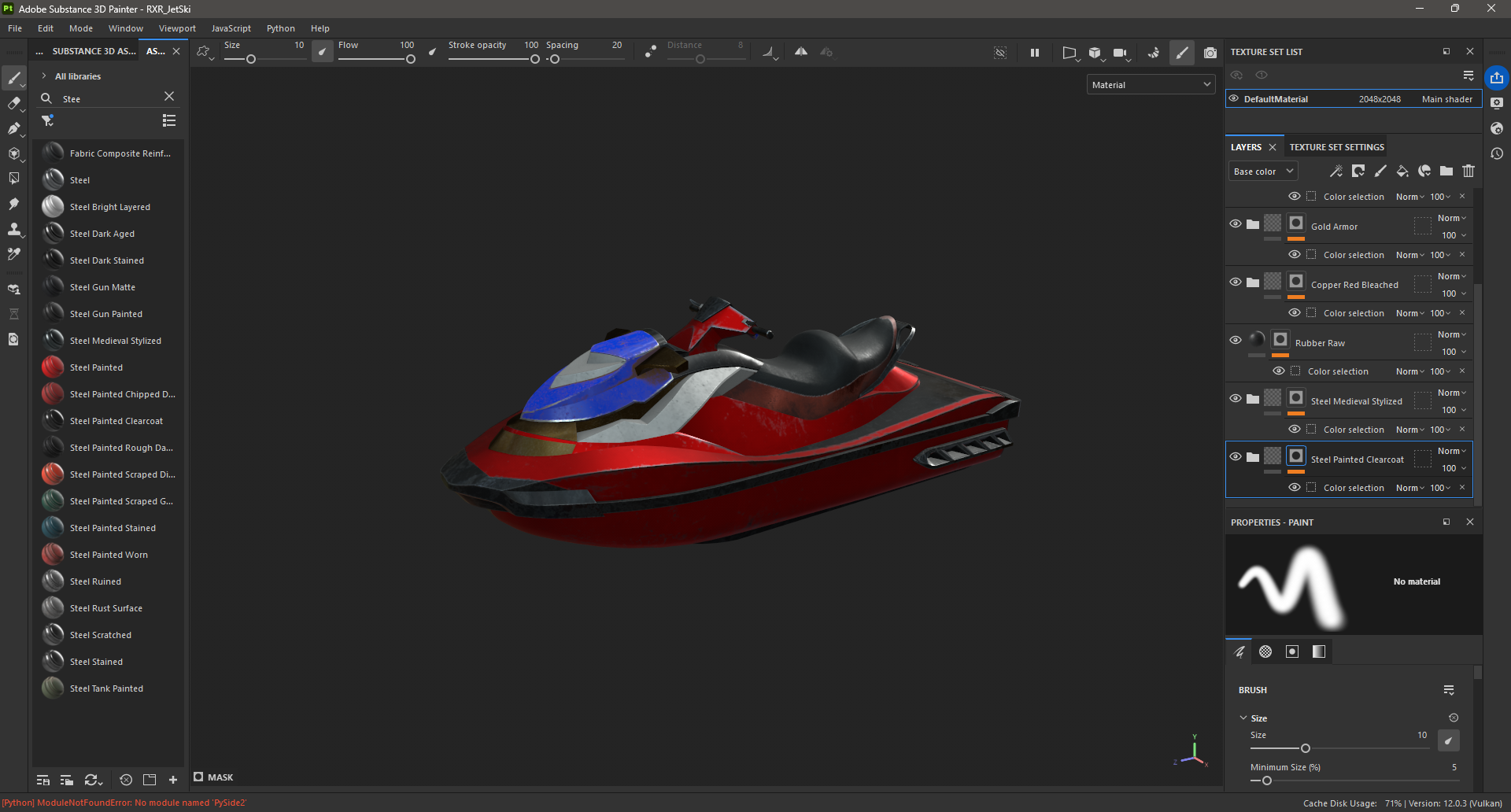
Task: Open Steel Painted Clearcoat opacity dropdown
Action: (x=1454, y=468)
